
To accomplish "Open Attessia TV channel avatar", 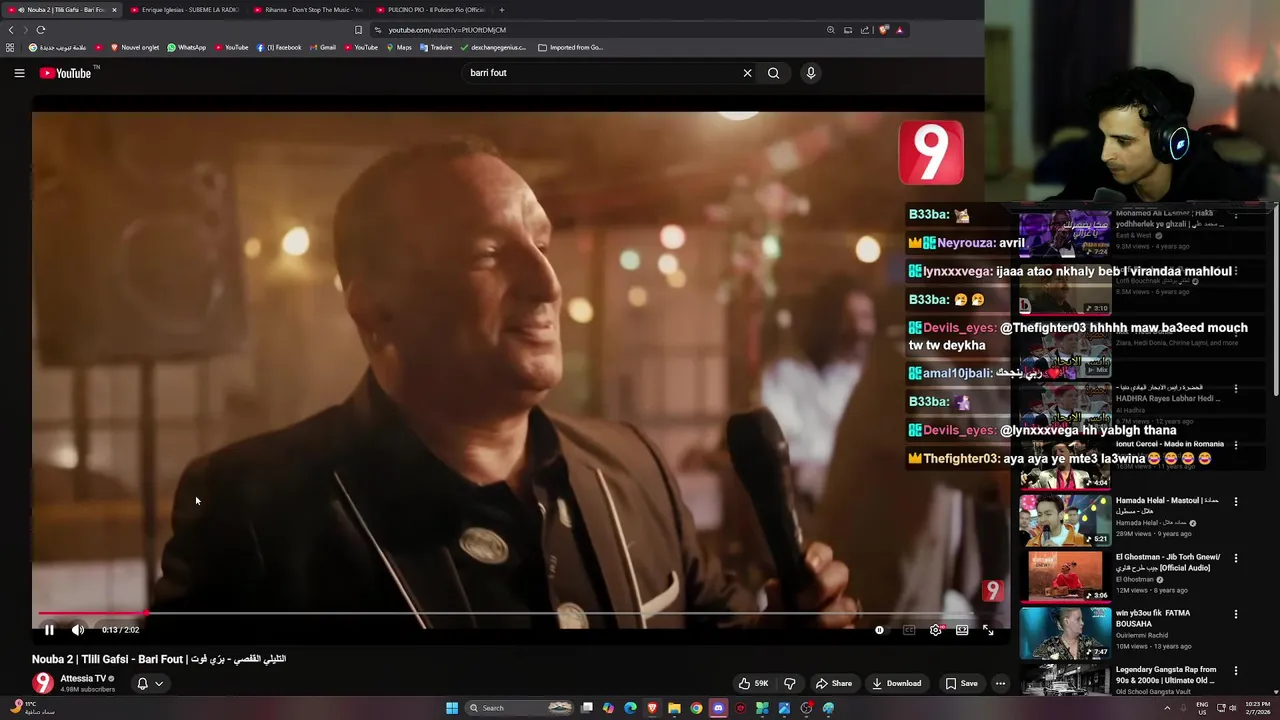I will coord(43,683).
